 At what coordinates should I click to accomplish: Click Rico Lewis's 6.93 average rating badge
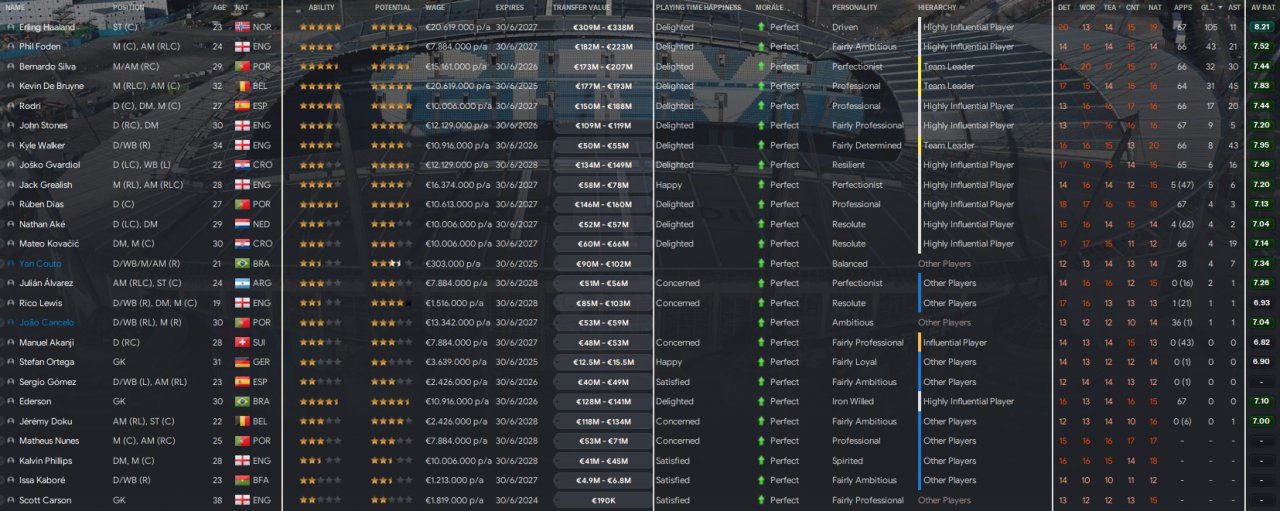1261,303
